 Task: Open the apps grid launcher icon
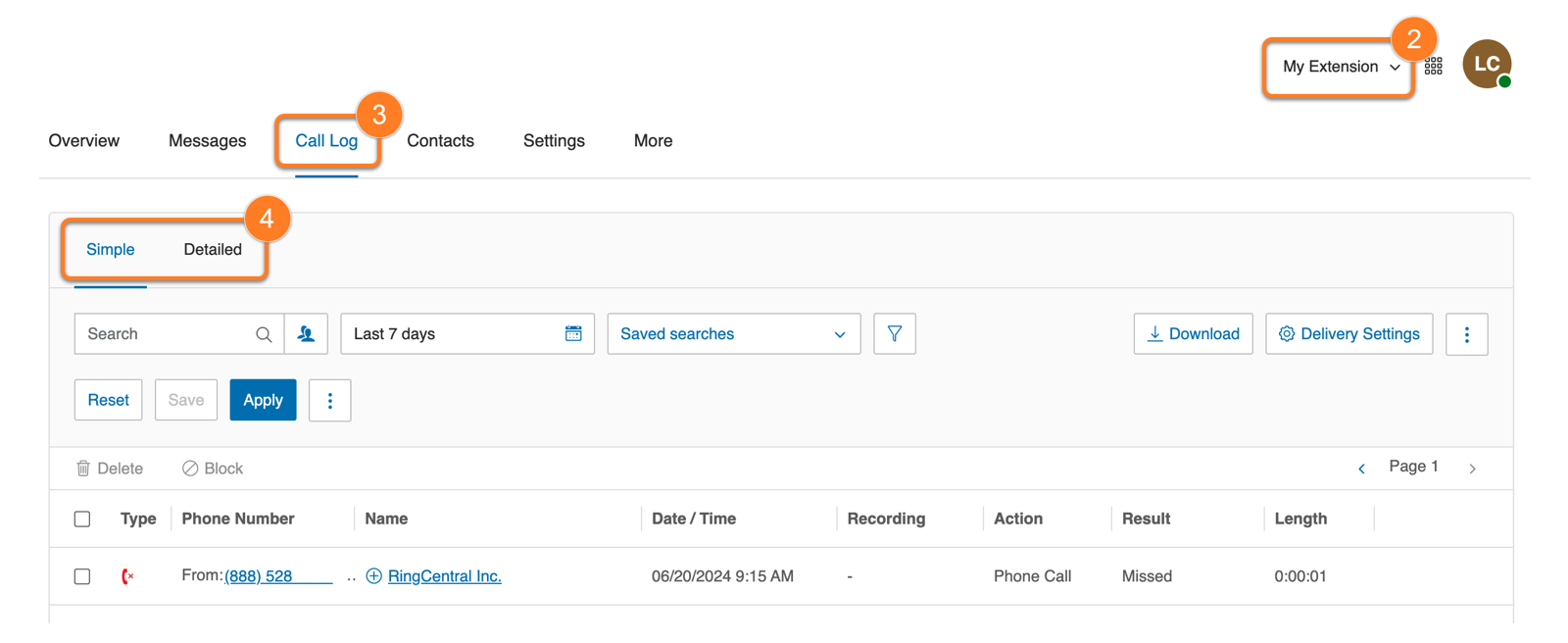1433,67
